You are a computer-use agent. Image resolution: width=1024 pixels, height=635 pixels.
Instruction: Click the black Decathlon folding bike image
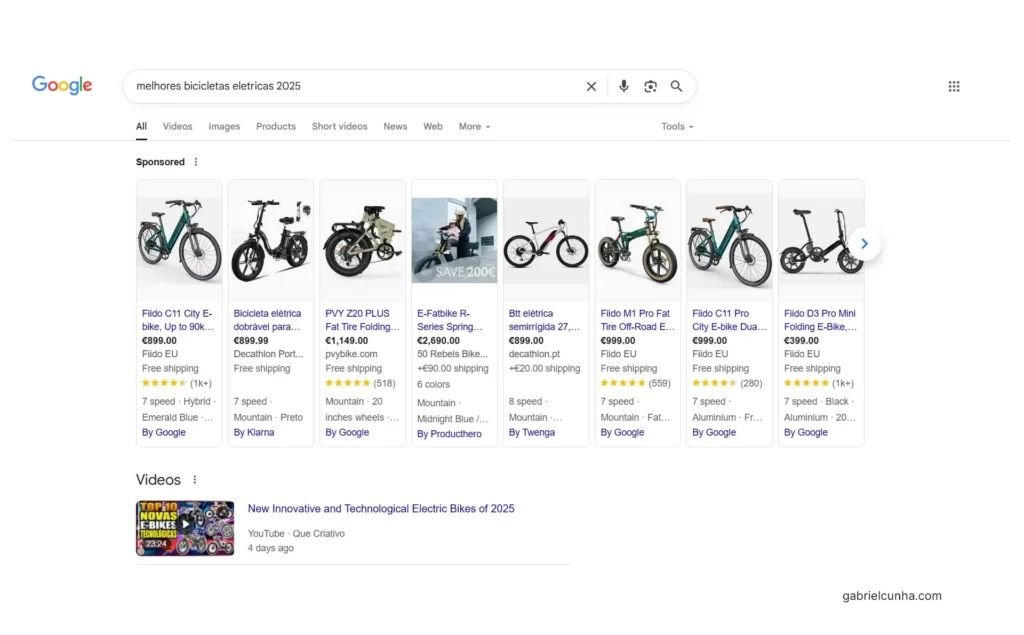pos(271,240)
